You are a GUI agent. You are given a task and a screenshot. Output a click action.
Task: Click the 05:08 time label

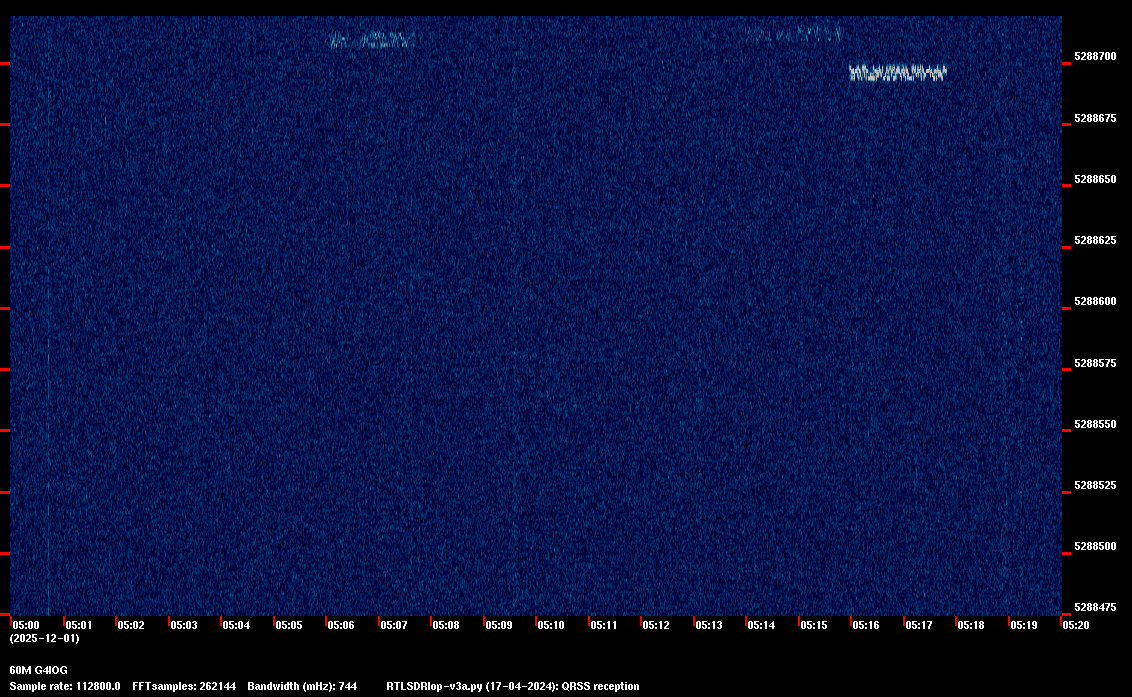pos(445,625)
